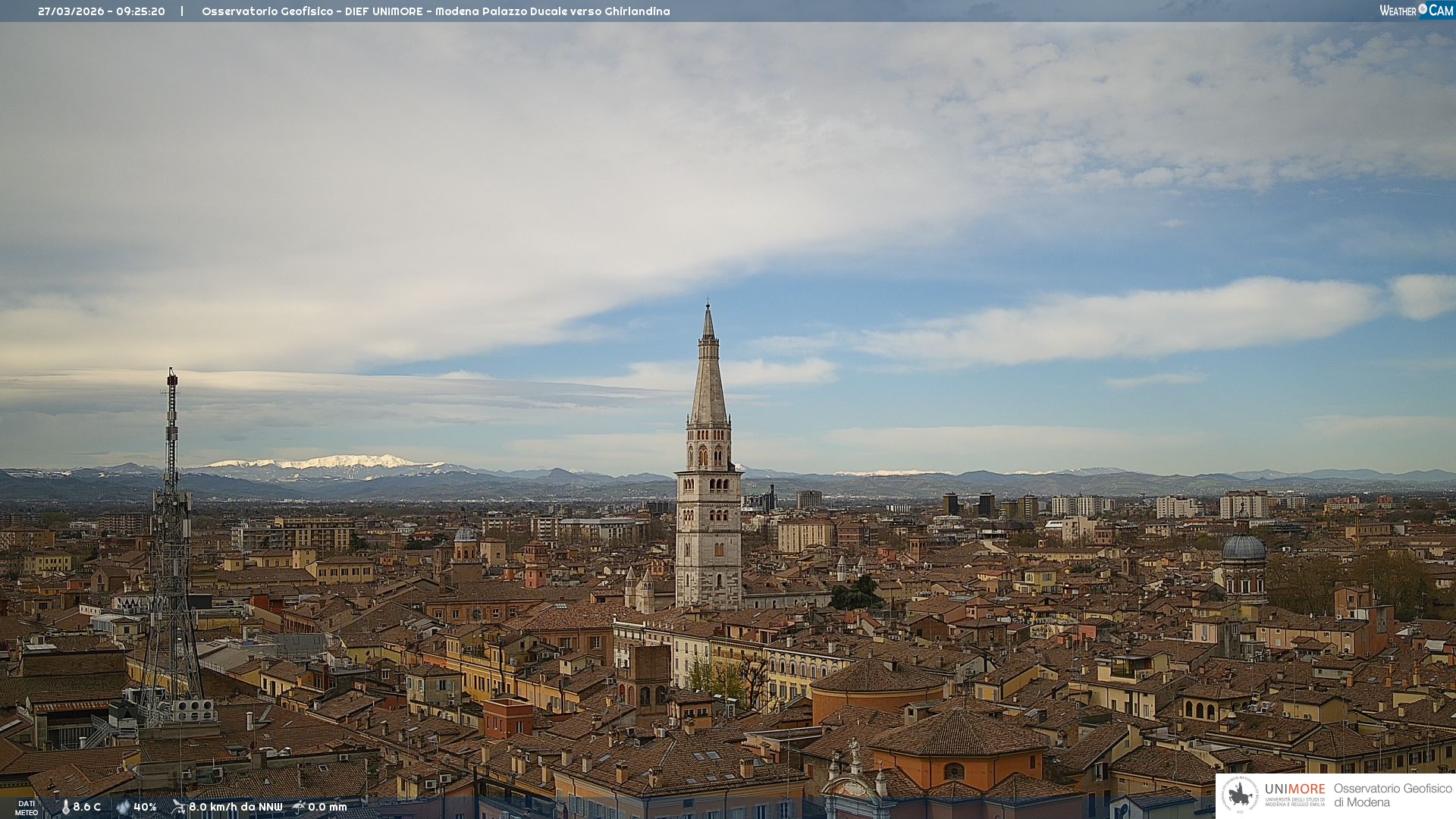Click the 40% humidity reading
The width and height of the screenshot is (1456, 819).
145,807
